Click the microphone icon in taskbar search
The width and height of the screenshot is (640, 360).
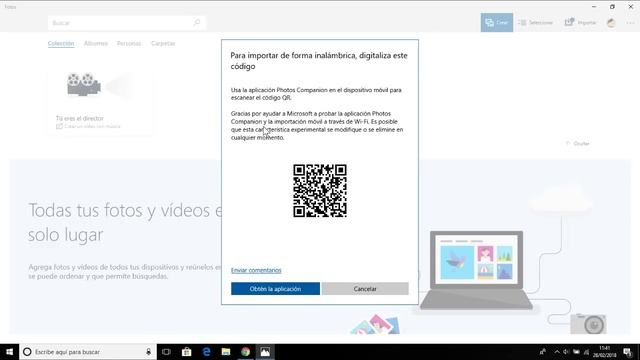pos(149,351)
